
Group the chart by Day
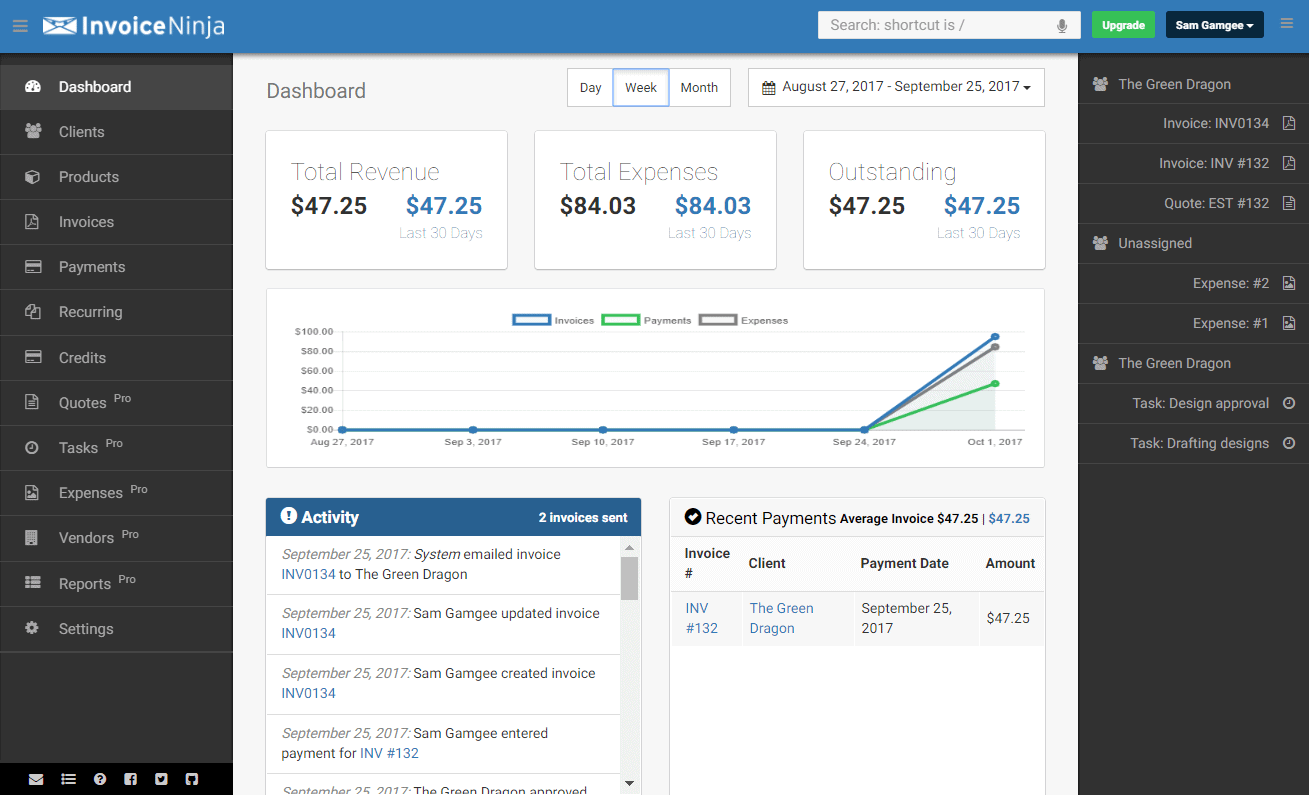[590, 87]
